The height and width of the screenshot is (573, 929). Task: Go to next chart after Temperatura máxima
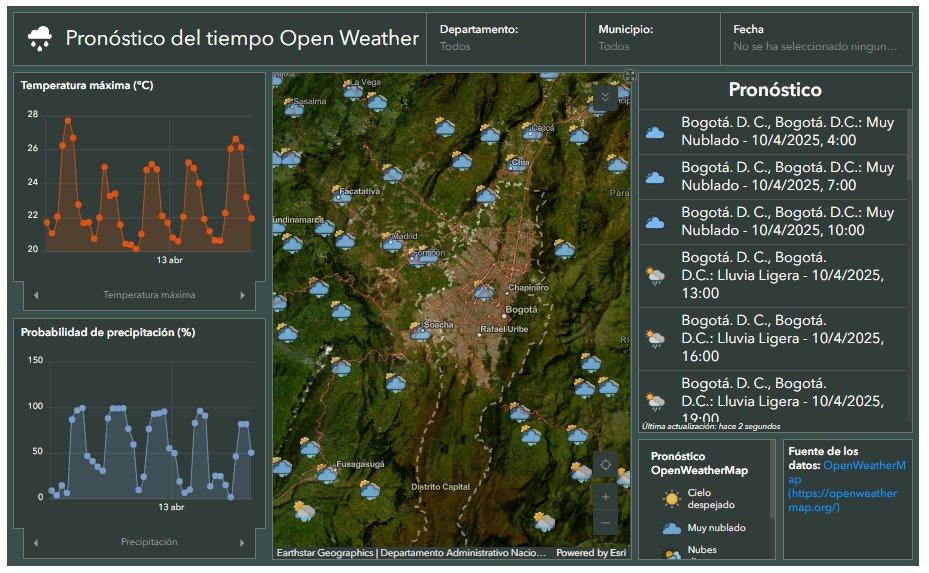tap(242, 295)
